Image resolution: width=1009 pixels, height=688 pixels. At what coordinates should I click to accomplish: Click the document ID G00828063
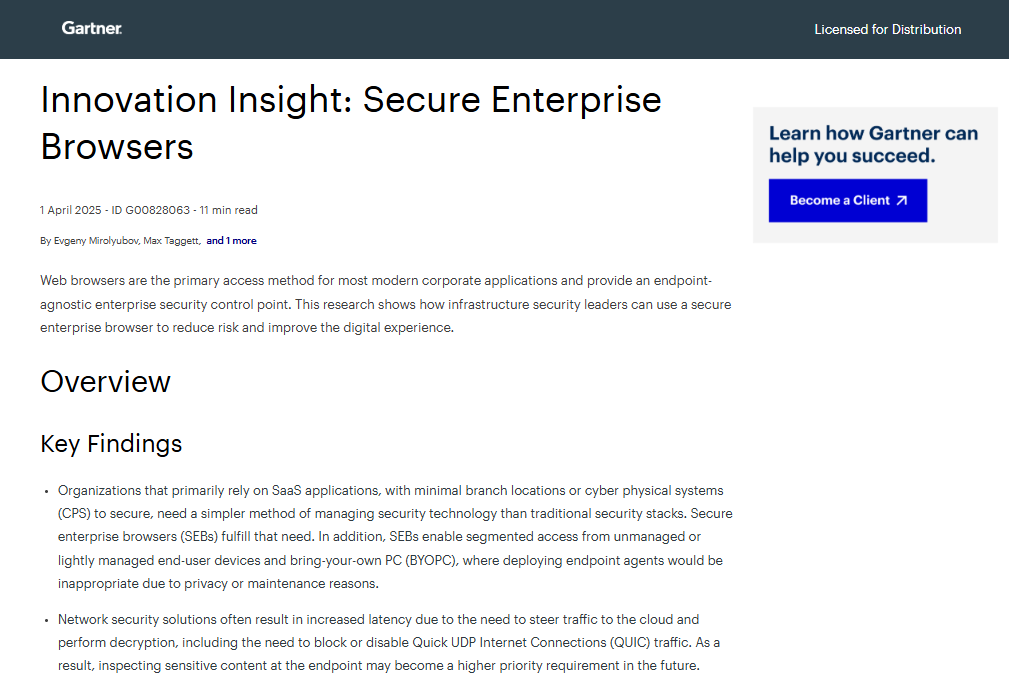pyautogui.click(x=150, y=210)
